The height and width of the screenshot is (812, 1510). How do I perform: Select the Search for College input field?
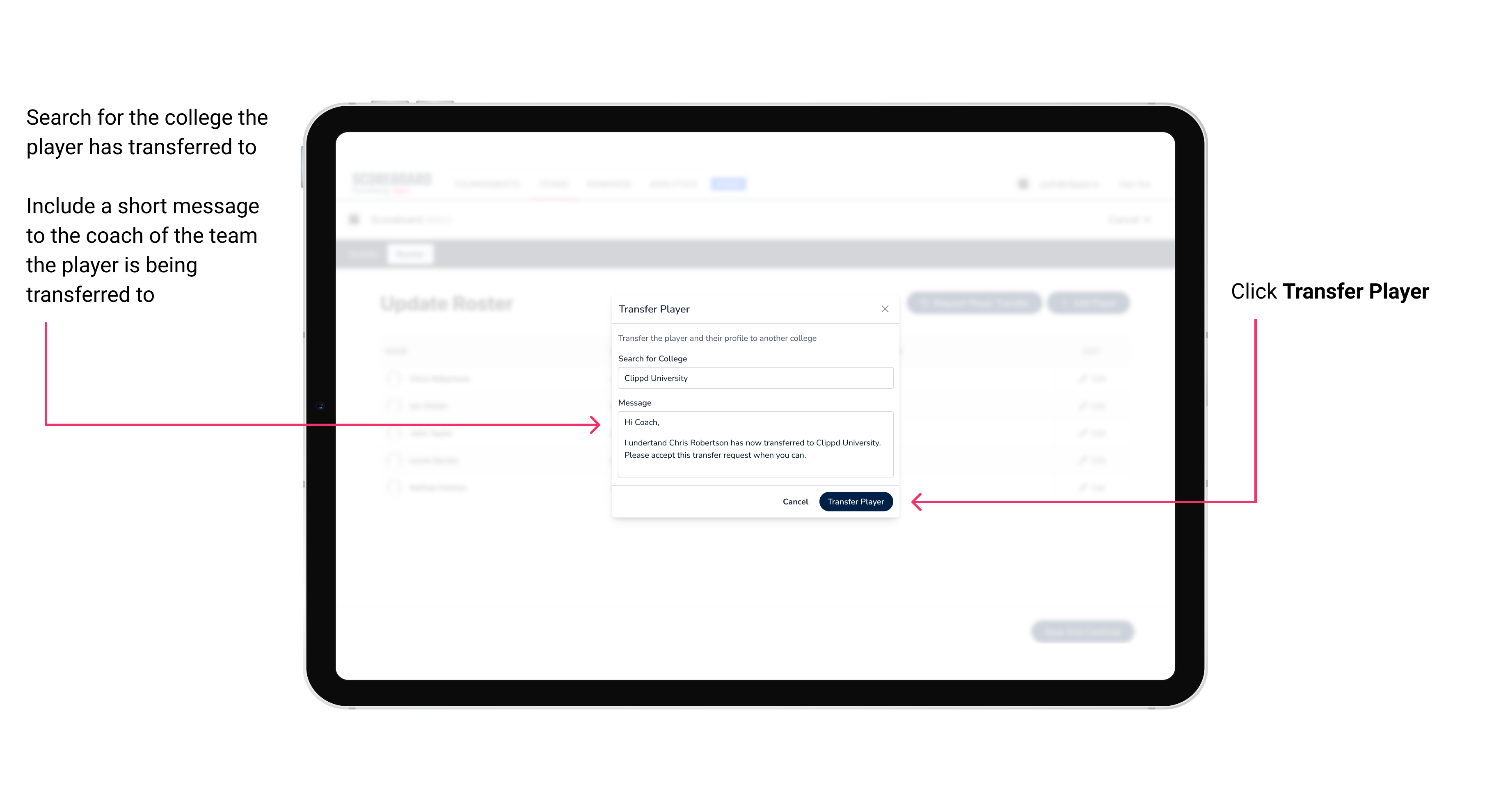click(x=753, y=378)
